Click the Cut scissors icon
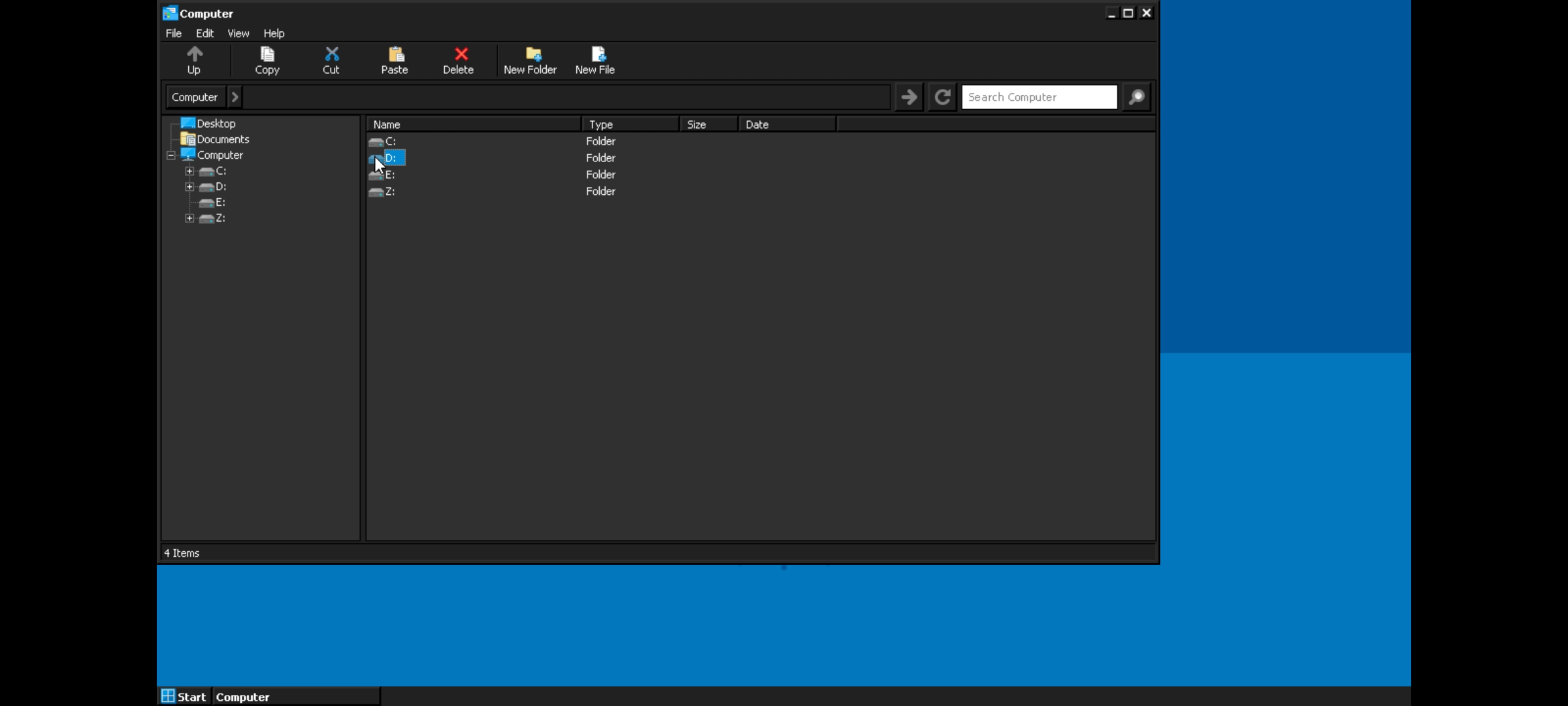1568x706 pixels. click(x=331, y=54)
